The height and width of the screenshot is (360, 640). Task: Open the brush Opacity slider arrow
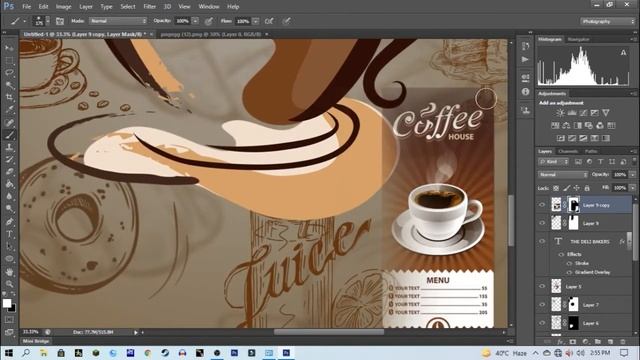[x=195, y=21]
